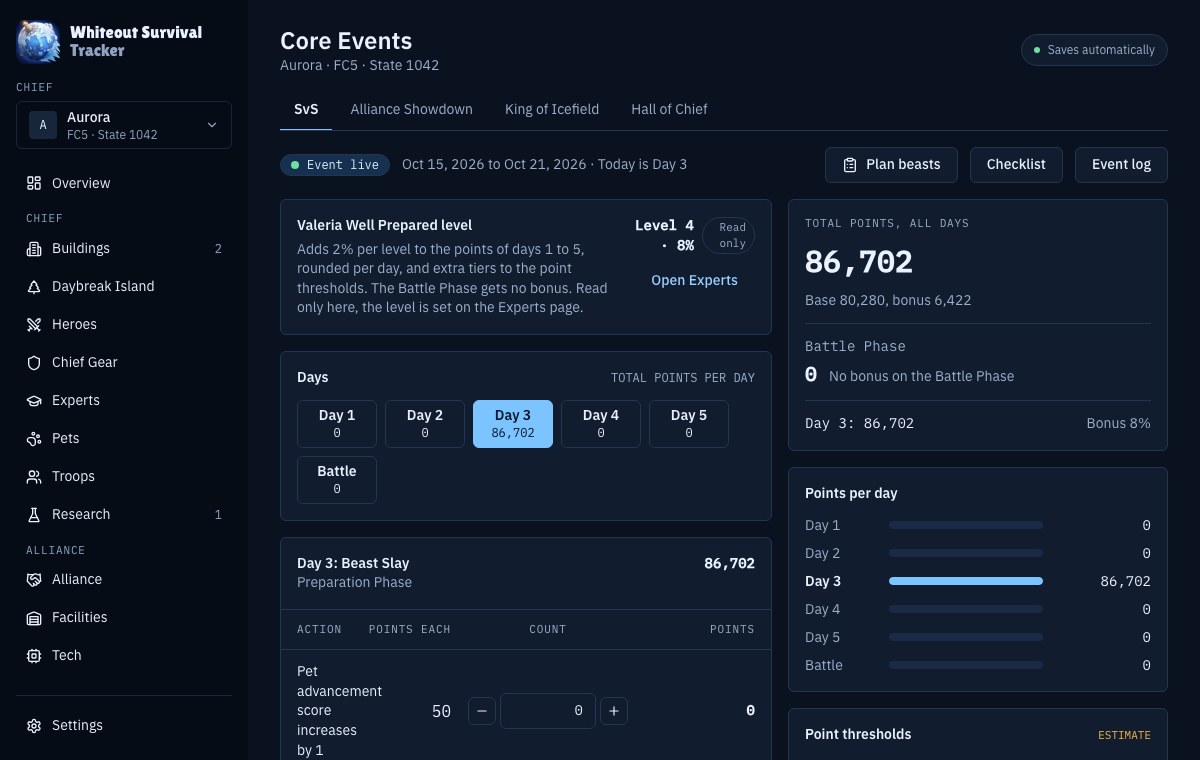
Task: Click the Whiteout Survival Tracker logo
Action: coord(38,42)
